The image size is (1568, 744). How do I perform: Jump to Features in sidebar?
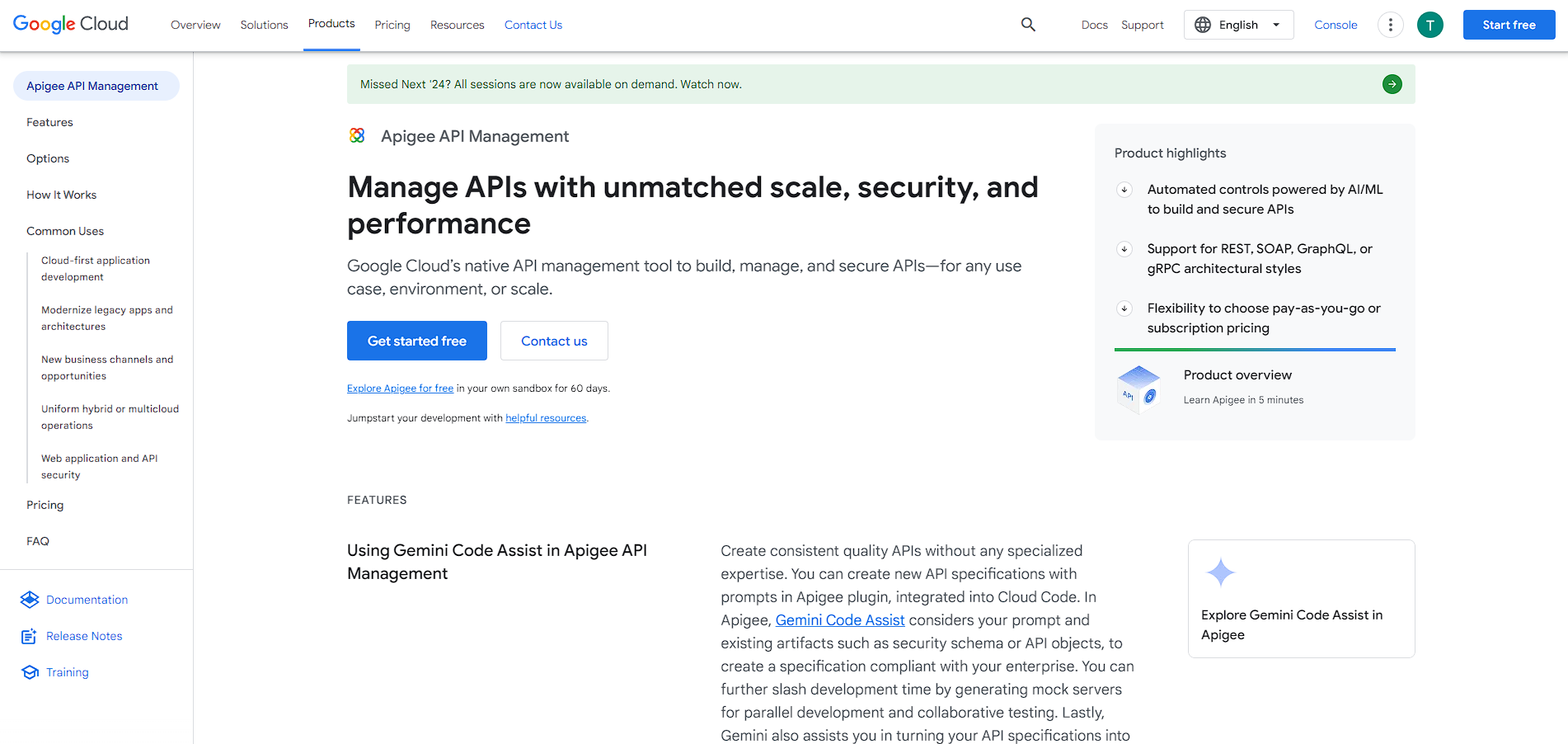click(x=49, y=122)
